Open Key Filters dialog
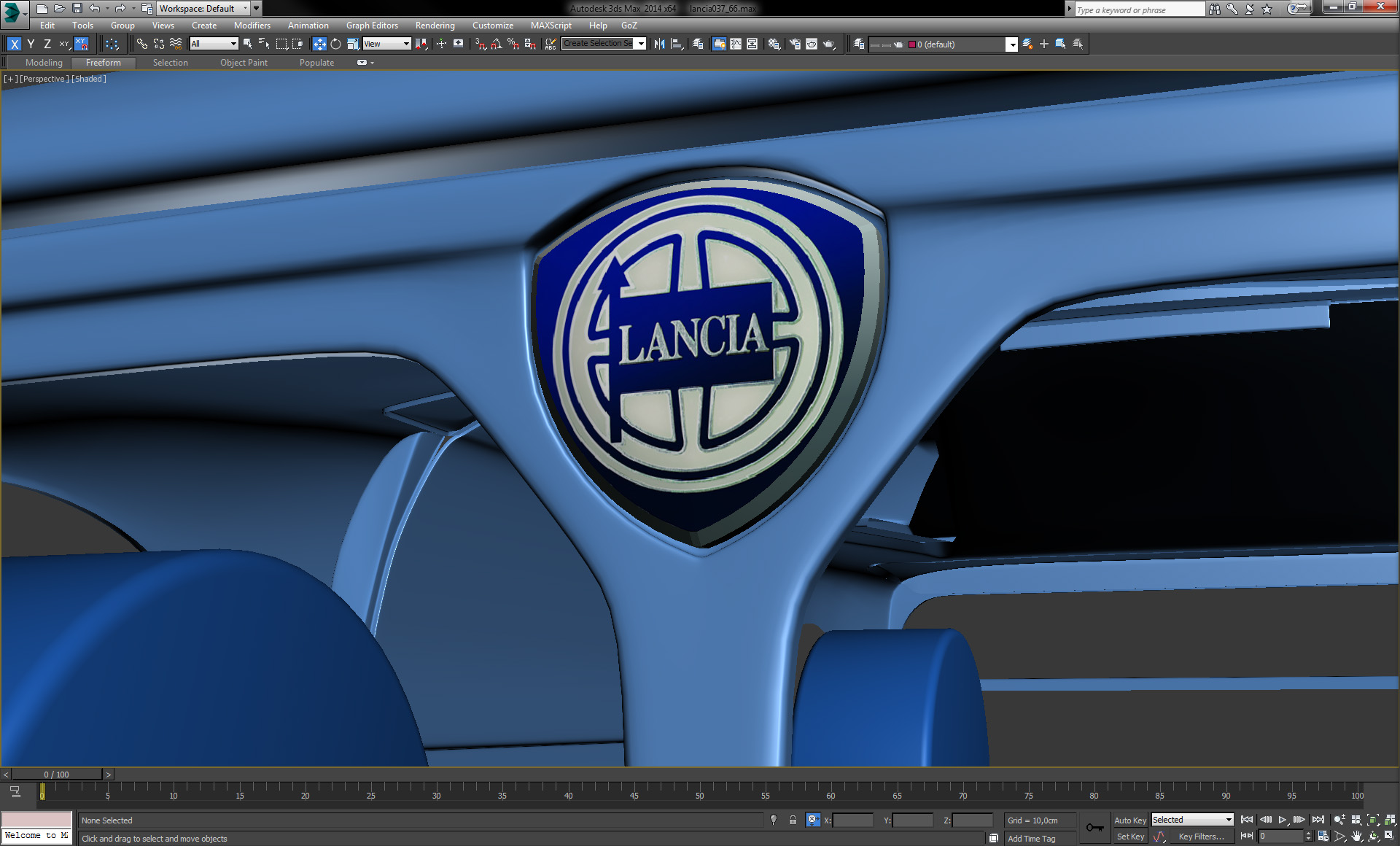 pos(1201,837)
